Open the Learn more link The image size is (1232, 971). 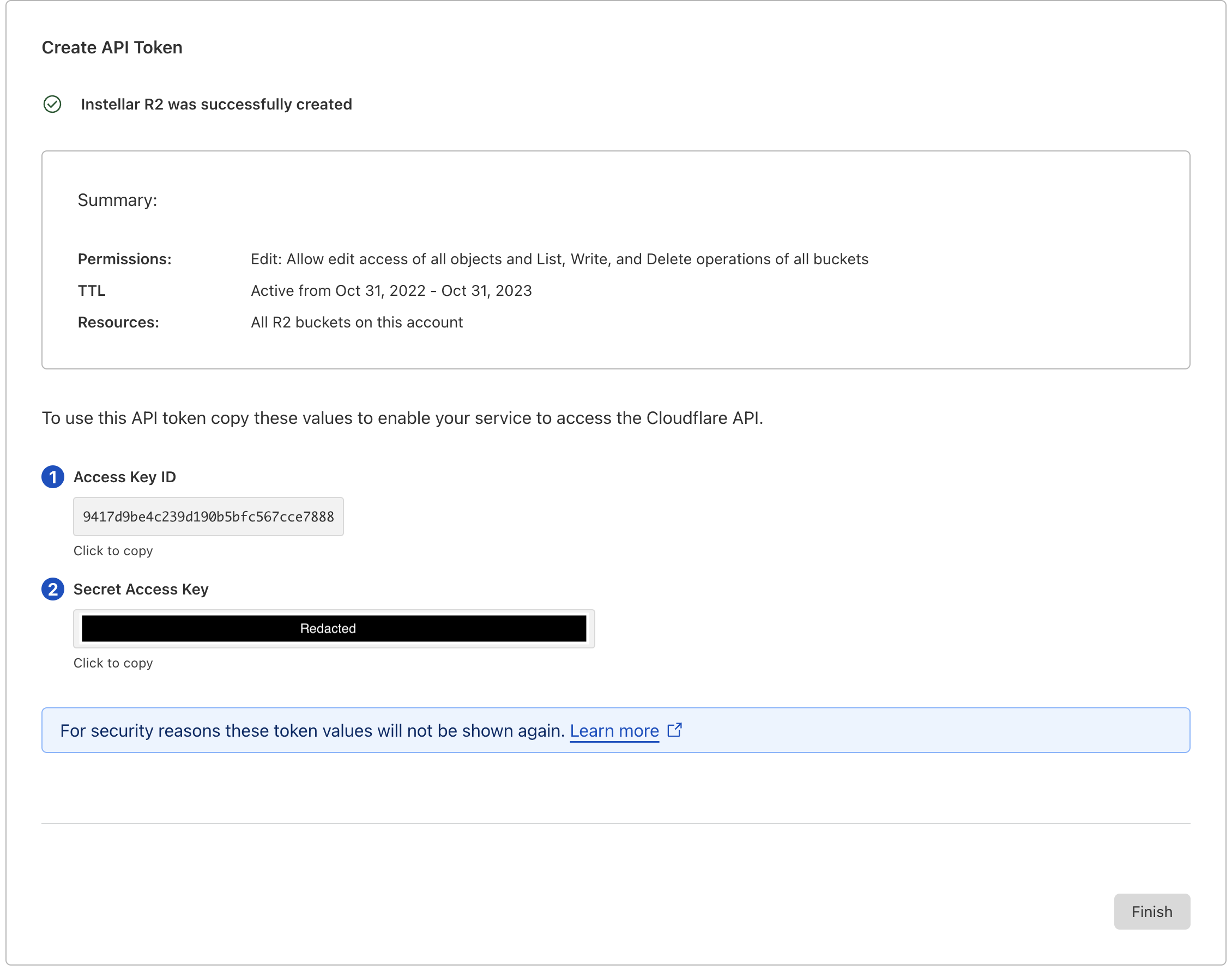point(614,731)
